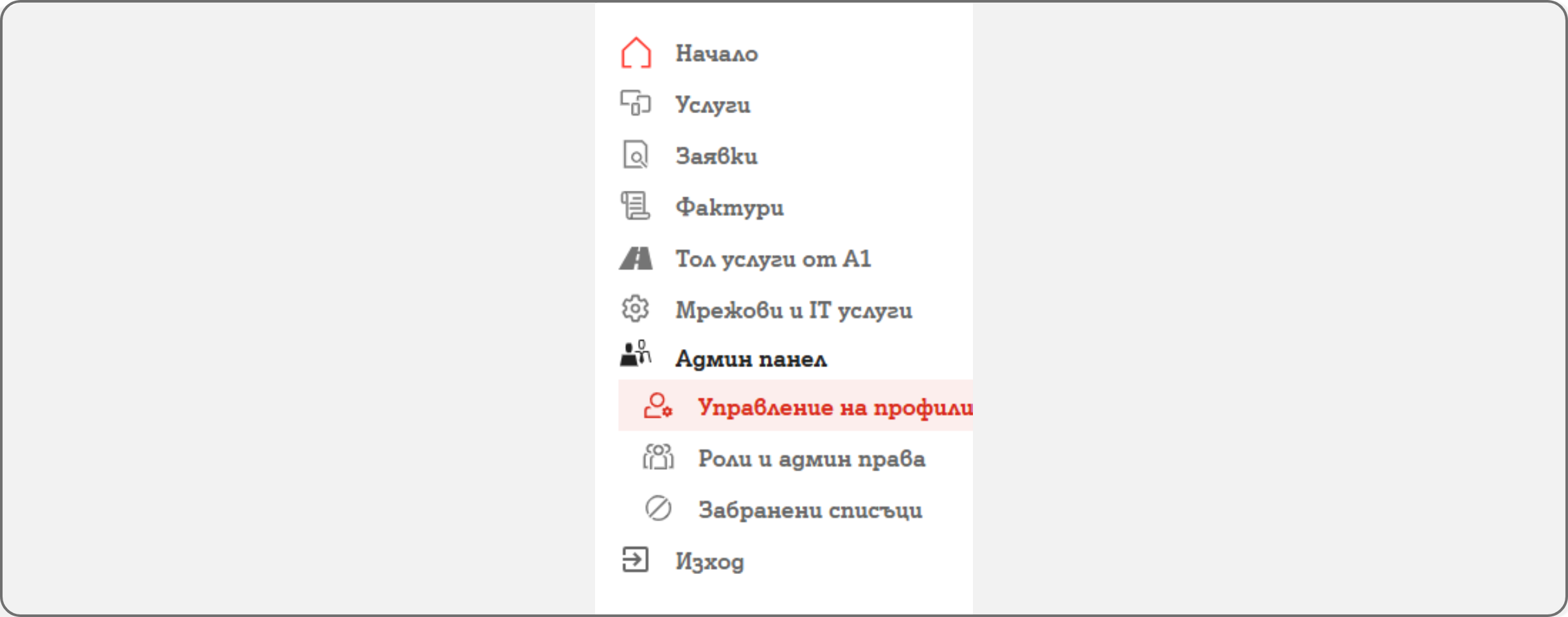Go to the Услуги menu item
Screen dimensions: 1568x617
(x=713, y=105)
